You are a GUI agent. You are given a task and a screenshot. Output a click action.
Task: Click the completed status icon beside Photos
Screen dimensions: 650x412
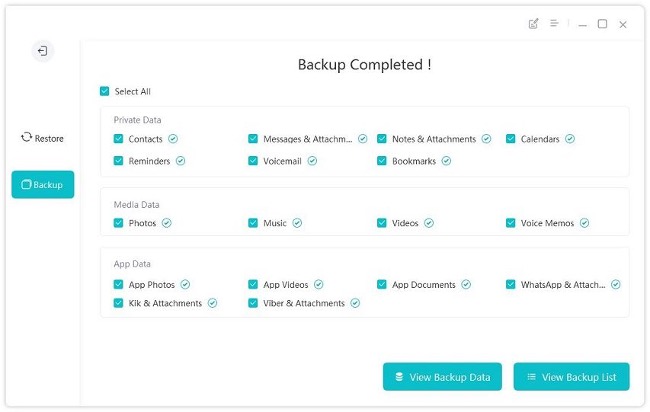coord(167,223)
